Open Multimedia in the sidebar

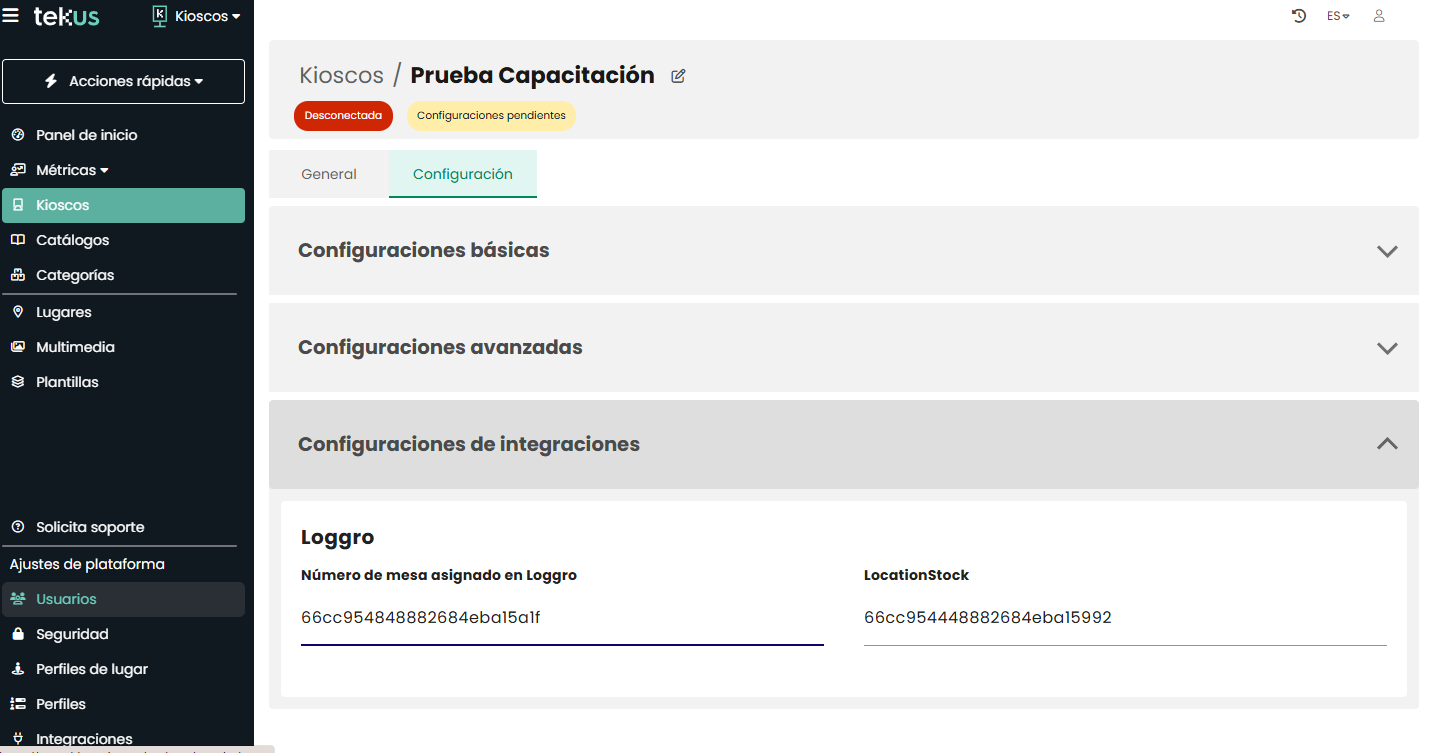pos(75,347)
